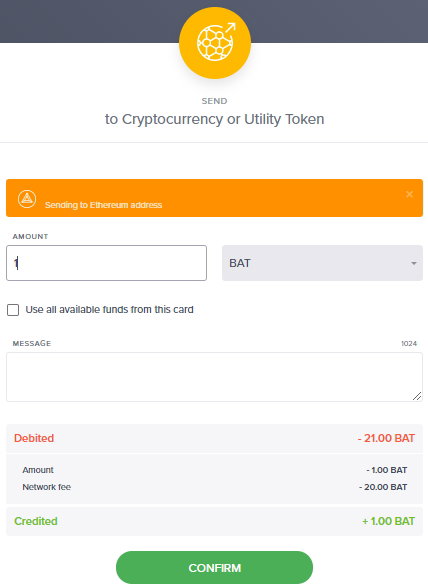This screenshot has width=428, height=588.
Task: Click the warning triangle icon in banner
Action: 27,199
